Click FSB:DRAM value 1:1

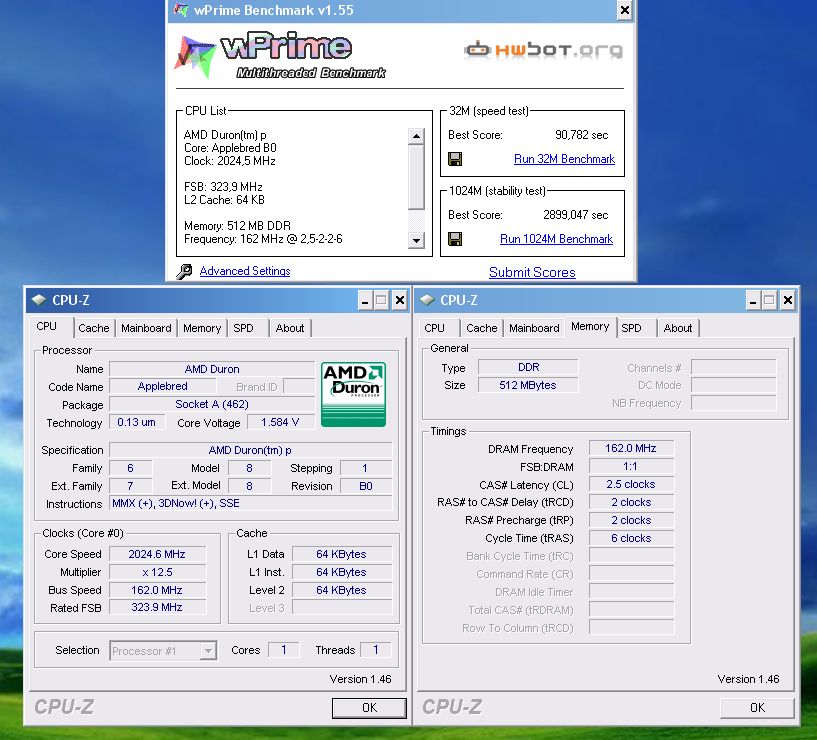631,466
